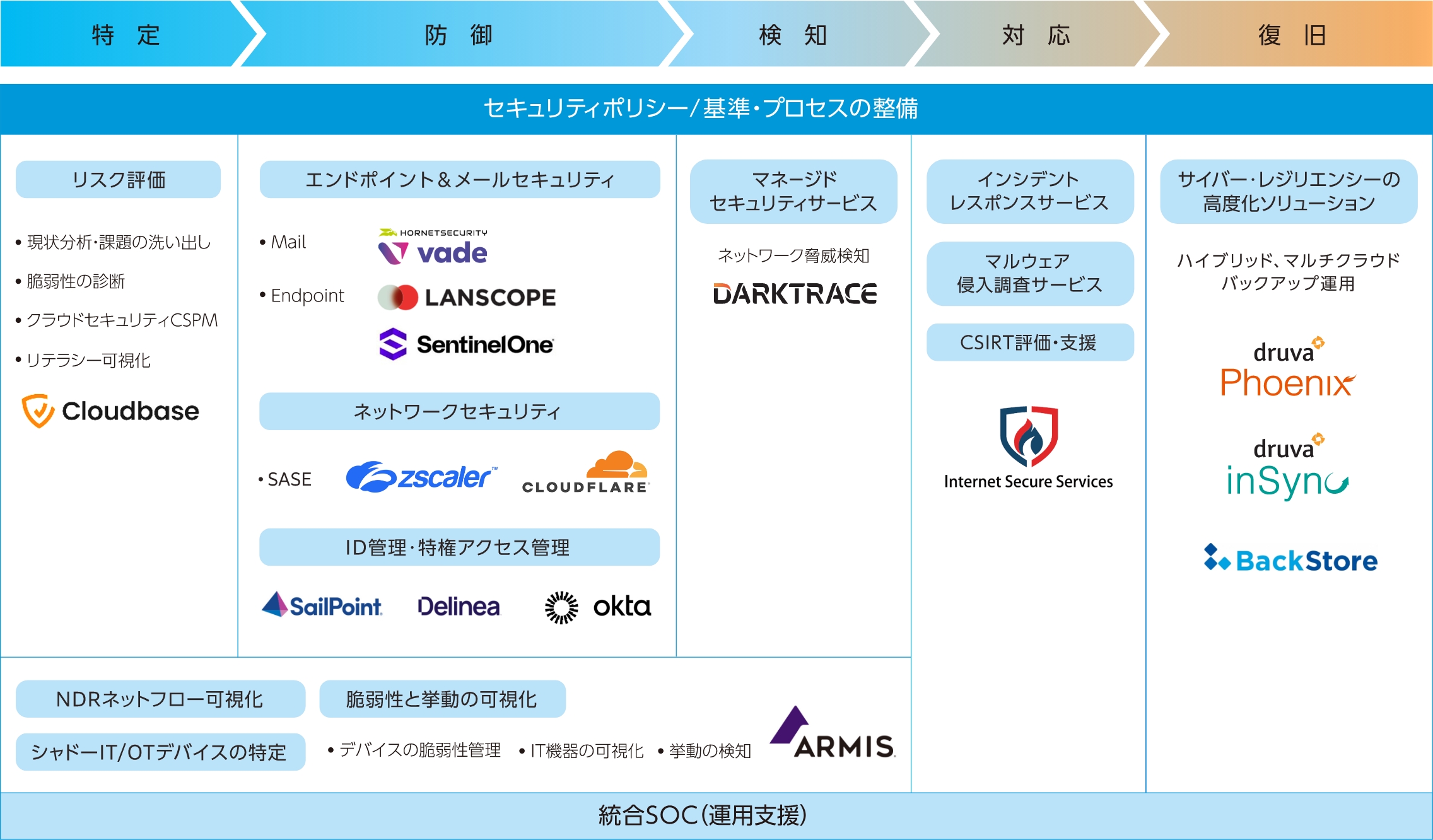This screenshot has height=840, width=1433.
Task: Click the zscaler logo
Action: click(421, 477)
